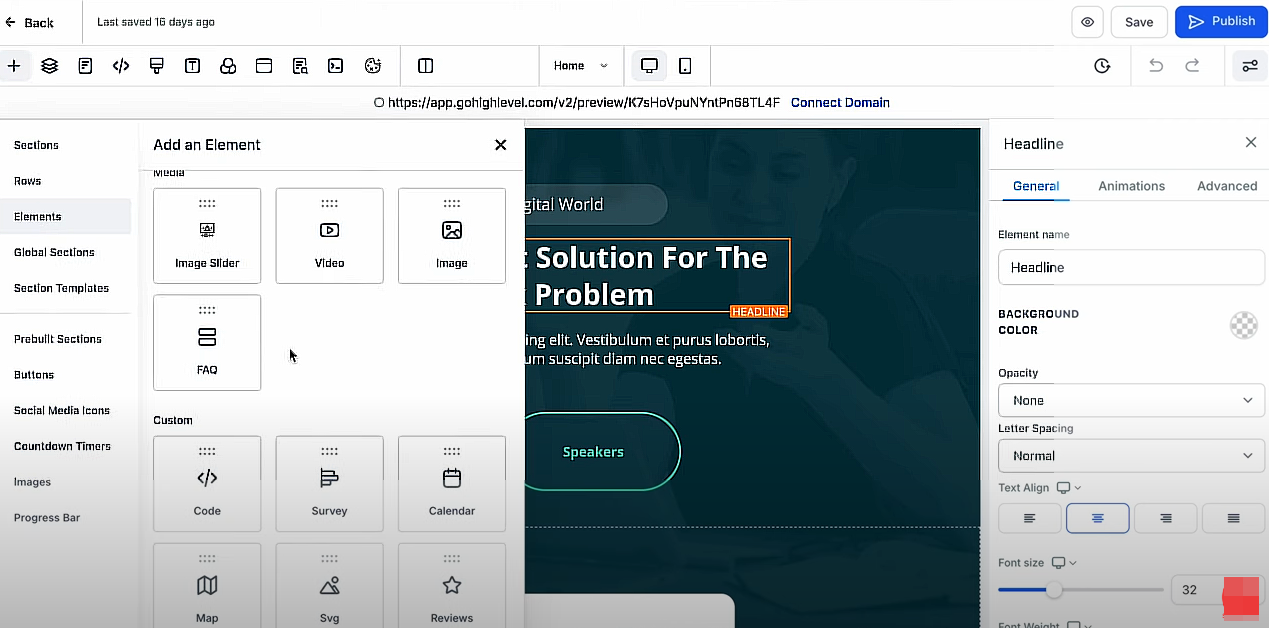Expand the Letter Spacing dropdown
This screenshot has width=1269, height=628.
click(1130, 456)
